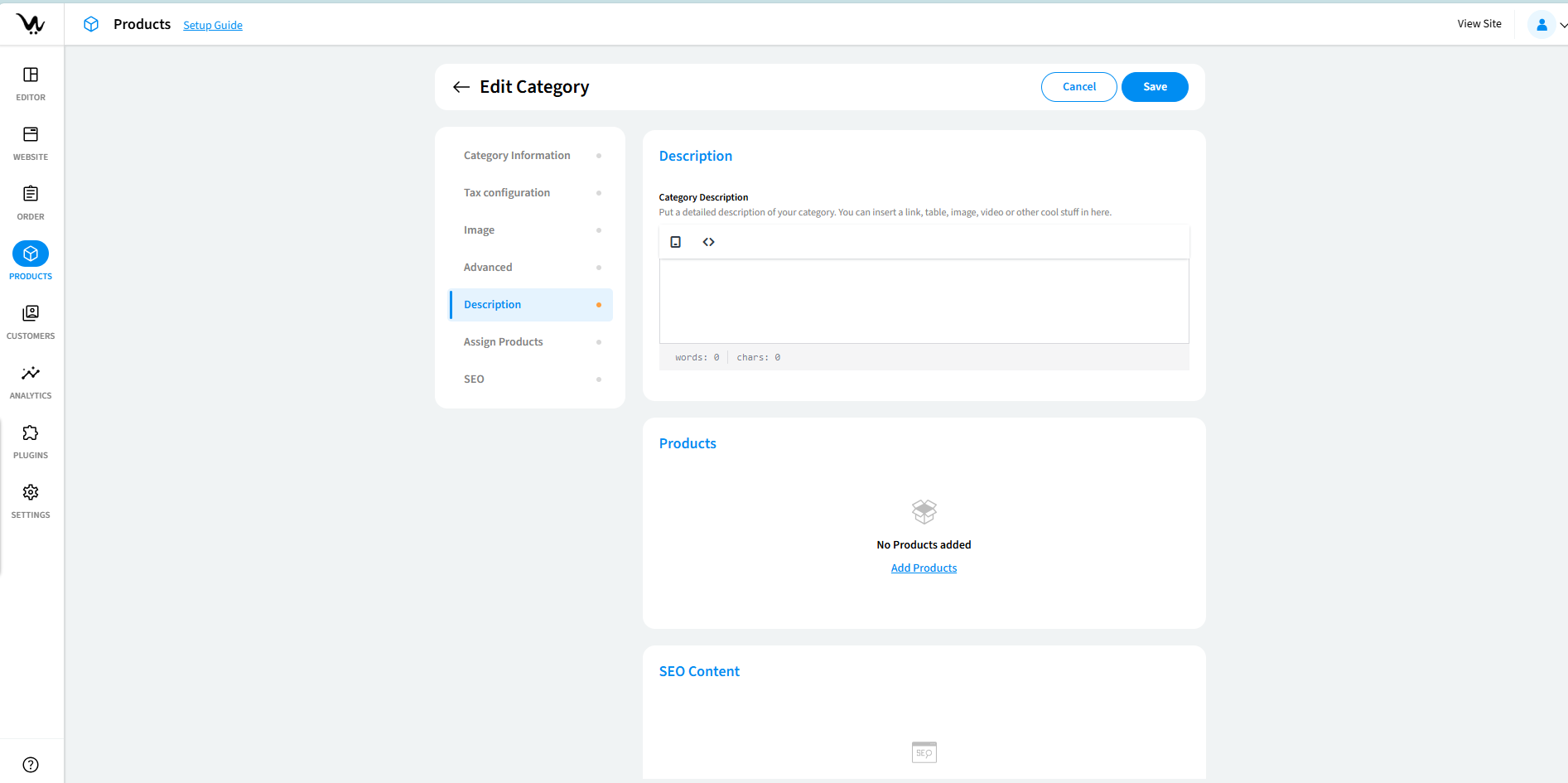Click the back arrow beside Edit Category
This screenshot has height=783, width=1568.
pos(461,87)
